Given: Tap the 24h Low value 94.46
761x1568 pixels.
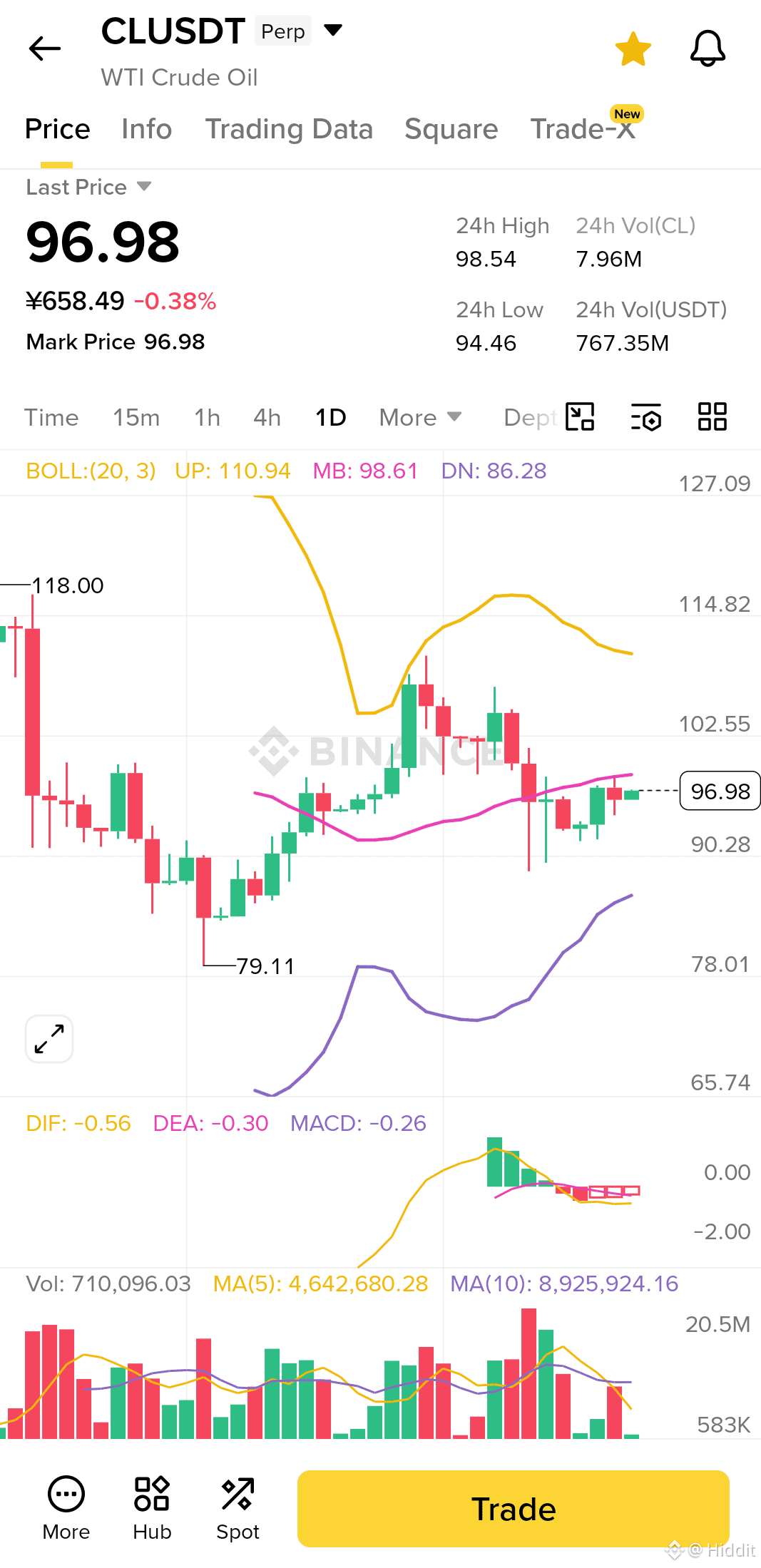Looking at the screenshot, I should (x=486, y=343).
